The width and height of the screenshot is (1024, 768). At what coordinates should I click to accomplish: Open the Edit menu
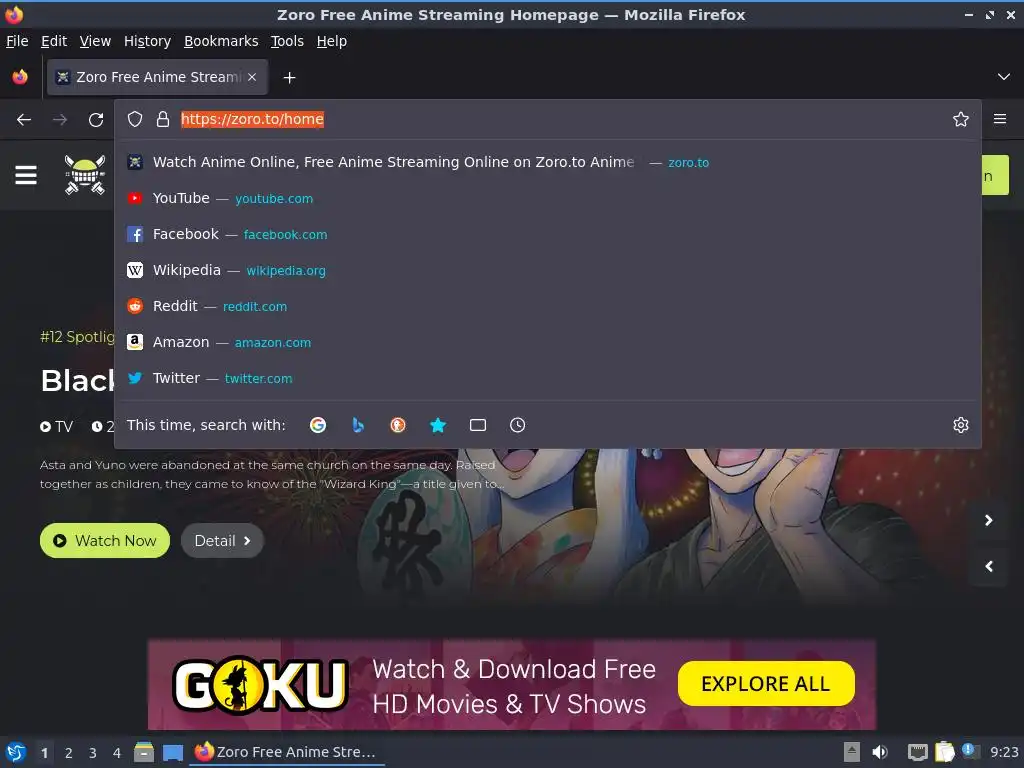54,41
